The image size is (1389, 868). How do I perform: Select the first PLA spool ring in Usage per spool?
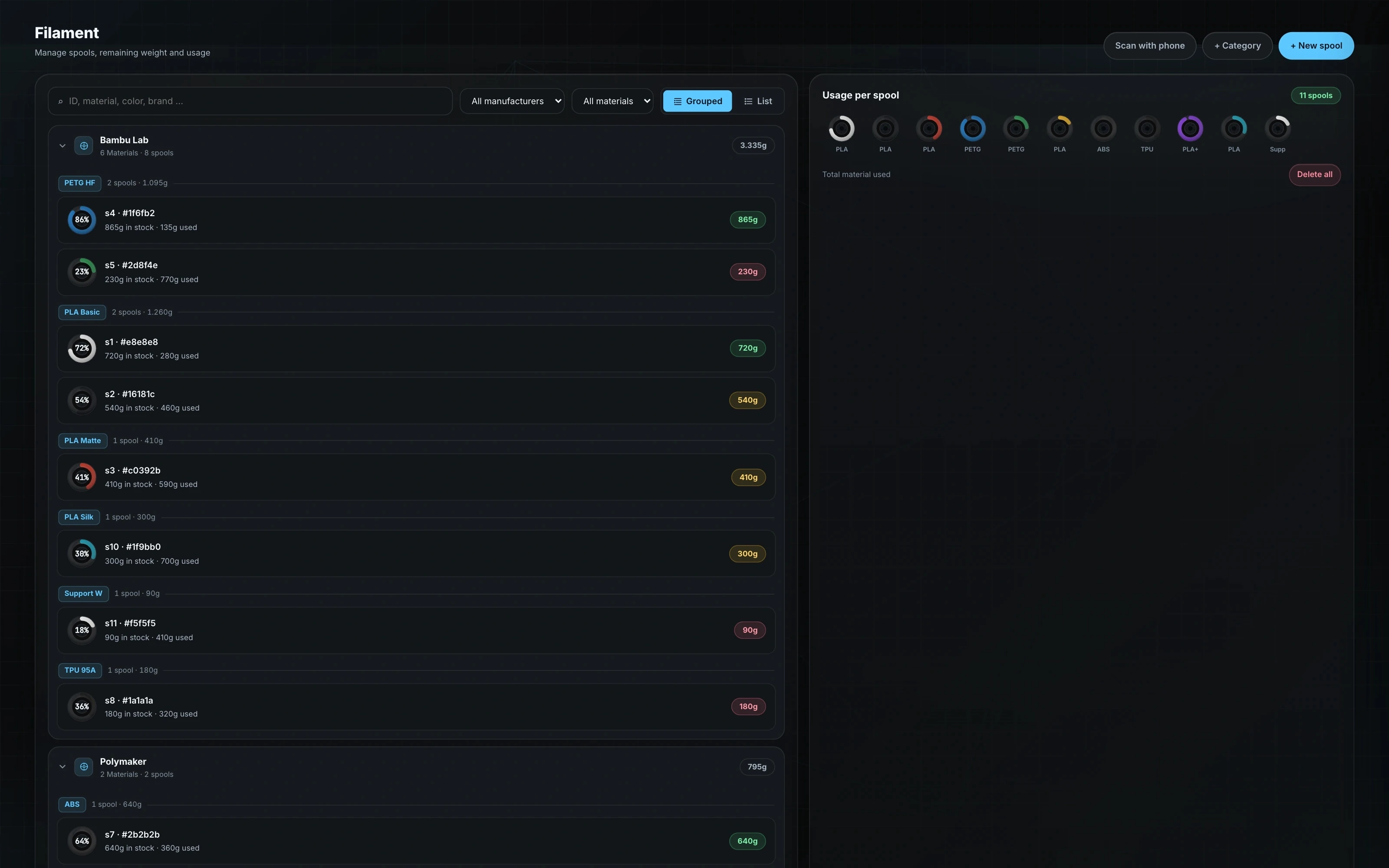(842, 128)
